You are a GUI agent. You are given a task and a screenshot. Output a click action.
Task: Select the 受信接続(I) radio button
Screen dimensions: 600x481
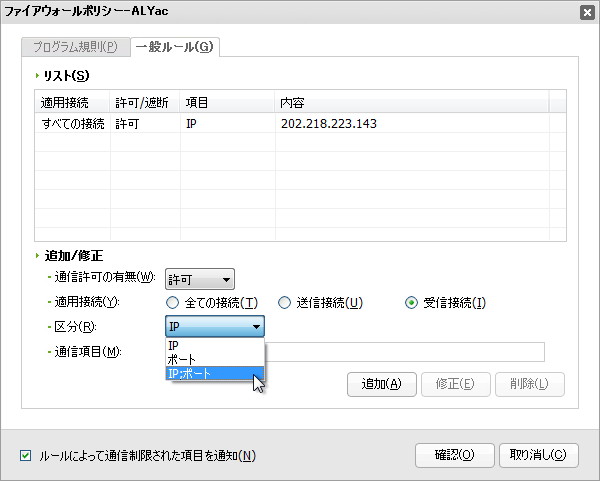click(411, 303)
